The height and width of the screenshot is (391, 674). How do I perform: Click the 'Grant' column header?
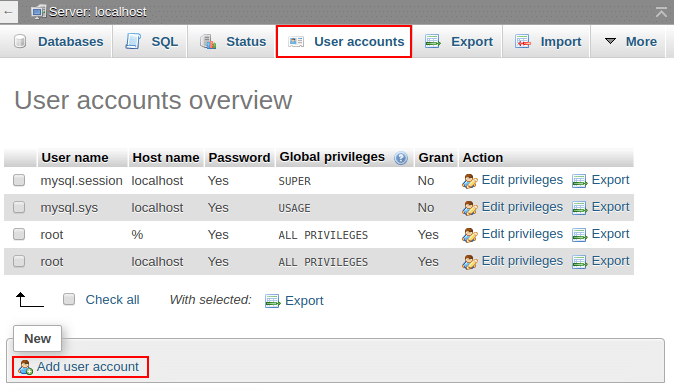[x=435, y=158]
